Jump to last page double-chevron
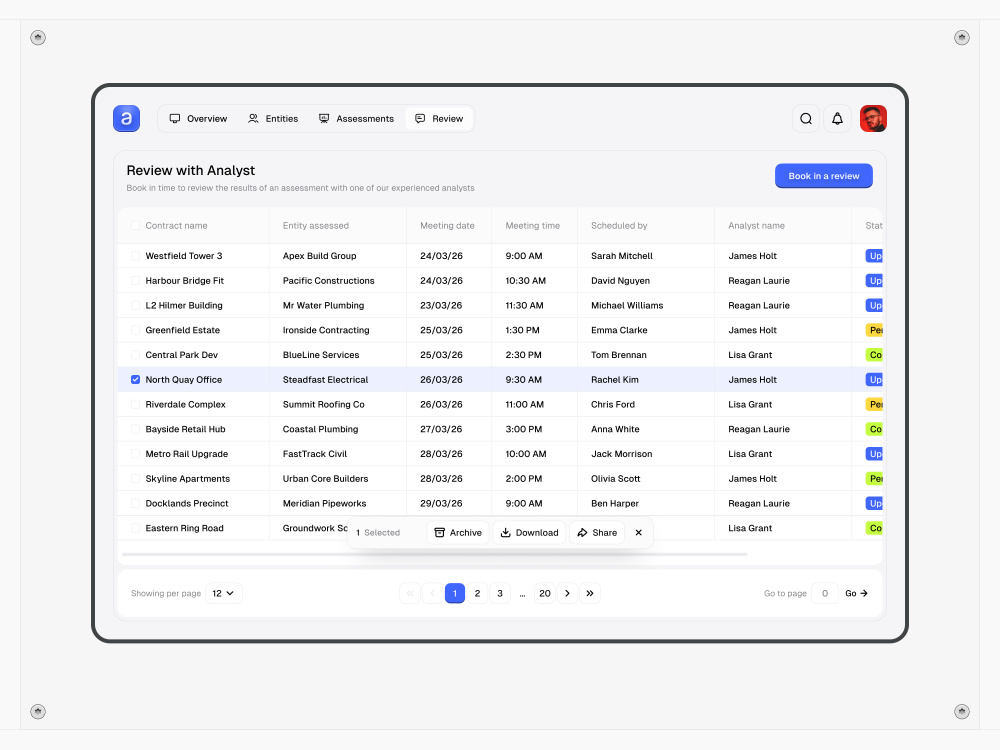 [590, 593]
